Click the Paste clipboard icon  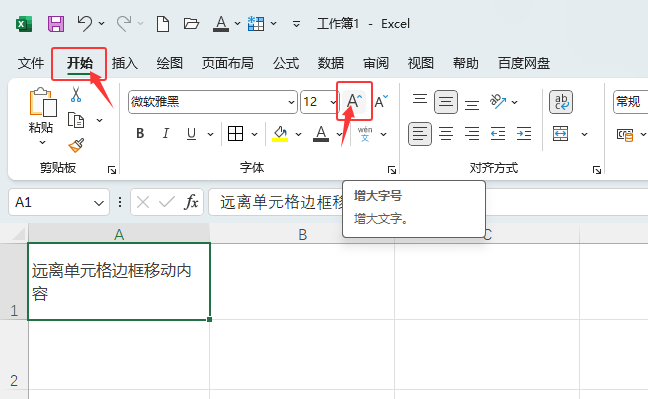point(43,102)
